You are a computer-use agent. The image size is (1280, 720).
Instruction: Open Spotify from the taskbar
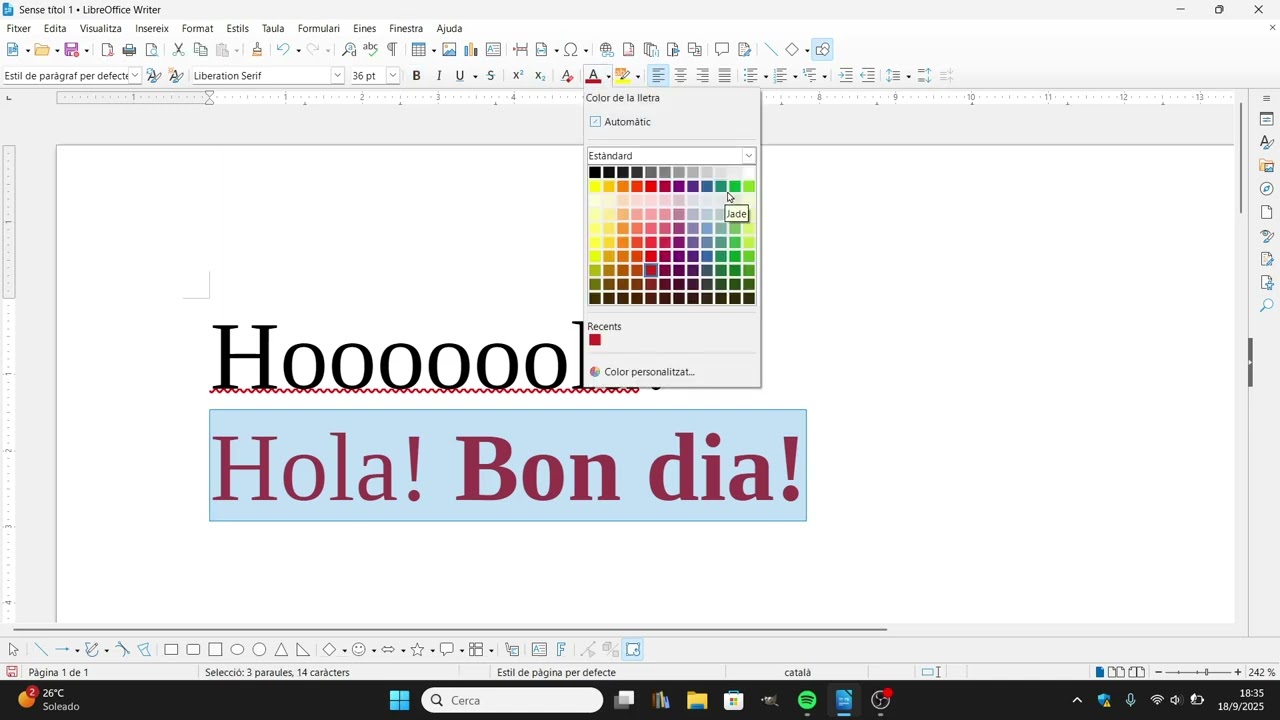coord(807,700)
